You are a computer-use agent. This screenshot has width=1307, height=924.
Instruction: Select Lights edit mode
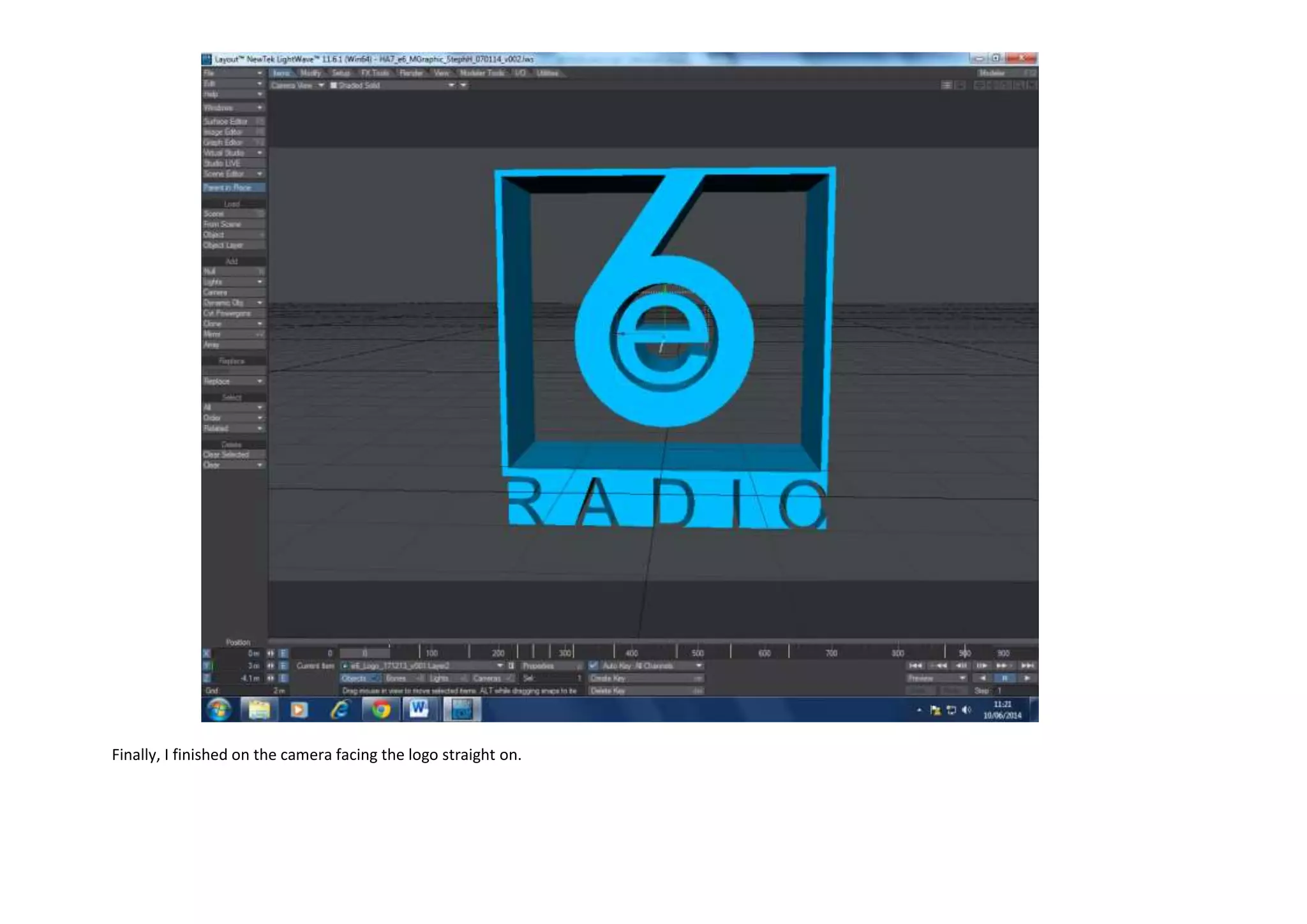point(447,678)
